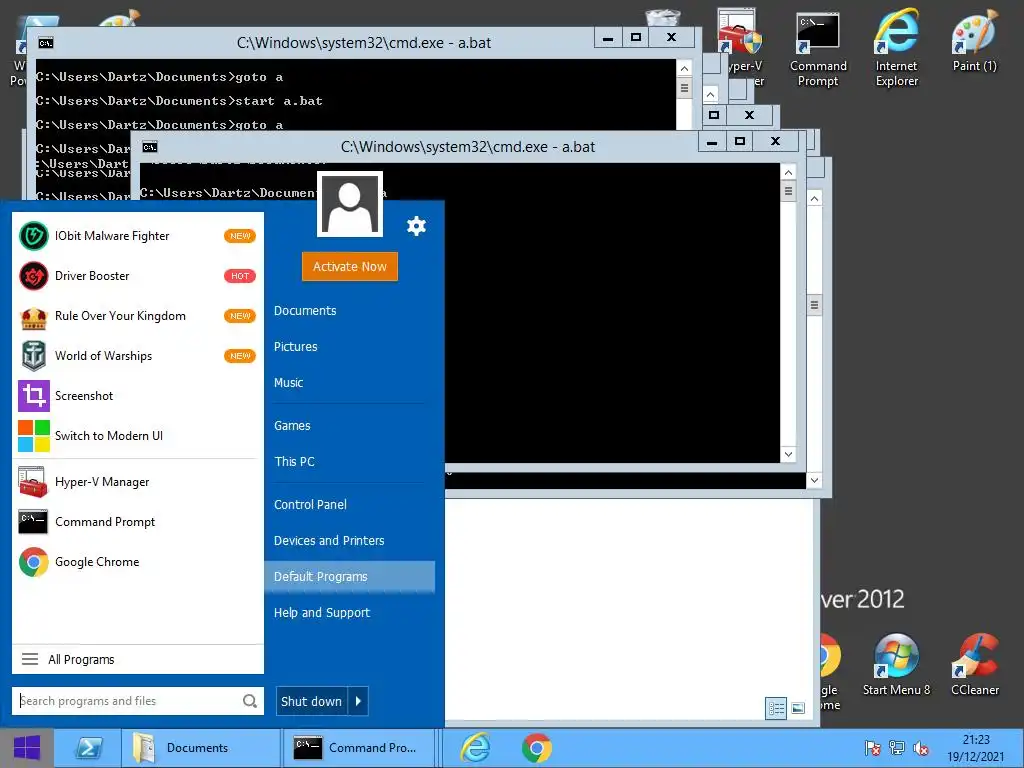Expand the Shut down options arrow
The height and width of the screenshot is (768, 1024).
358,701
